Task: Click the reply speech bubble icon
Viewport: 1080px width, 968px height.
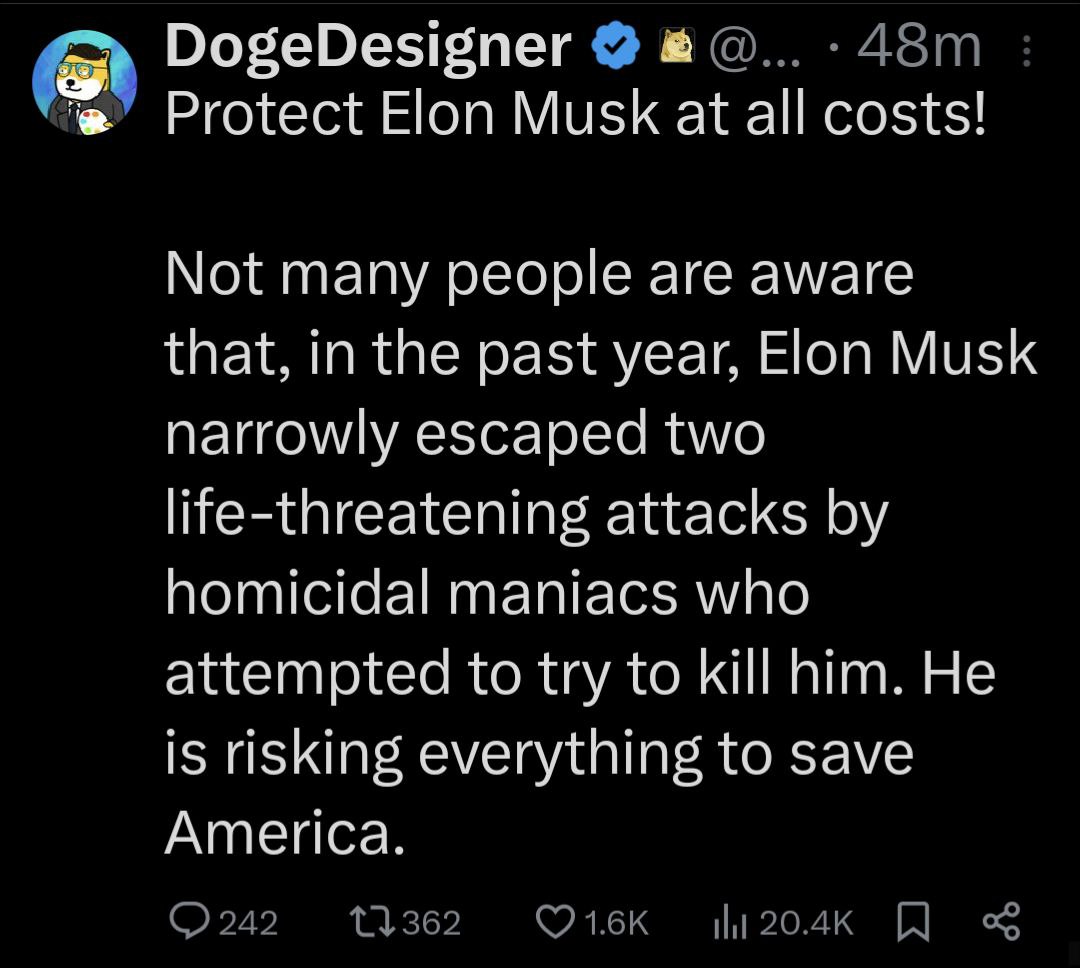Action: 187,921
